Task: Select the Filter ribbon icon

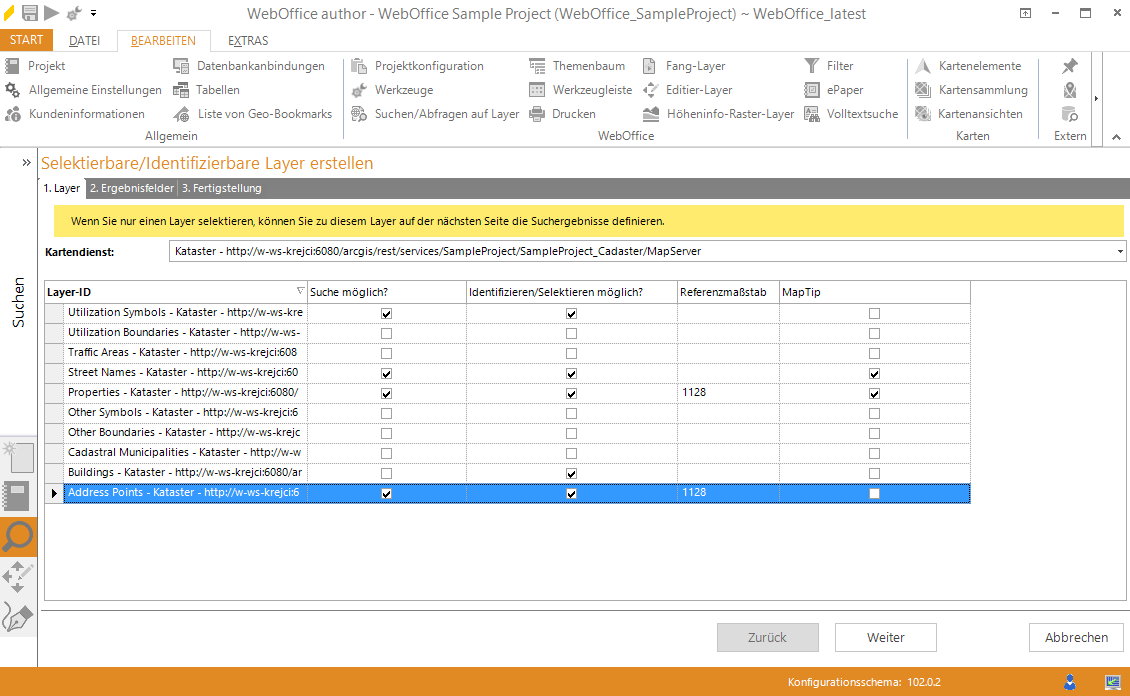Action: point(811,66)
